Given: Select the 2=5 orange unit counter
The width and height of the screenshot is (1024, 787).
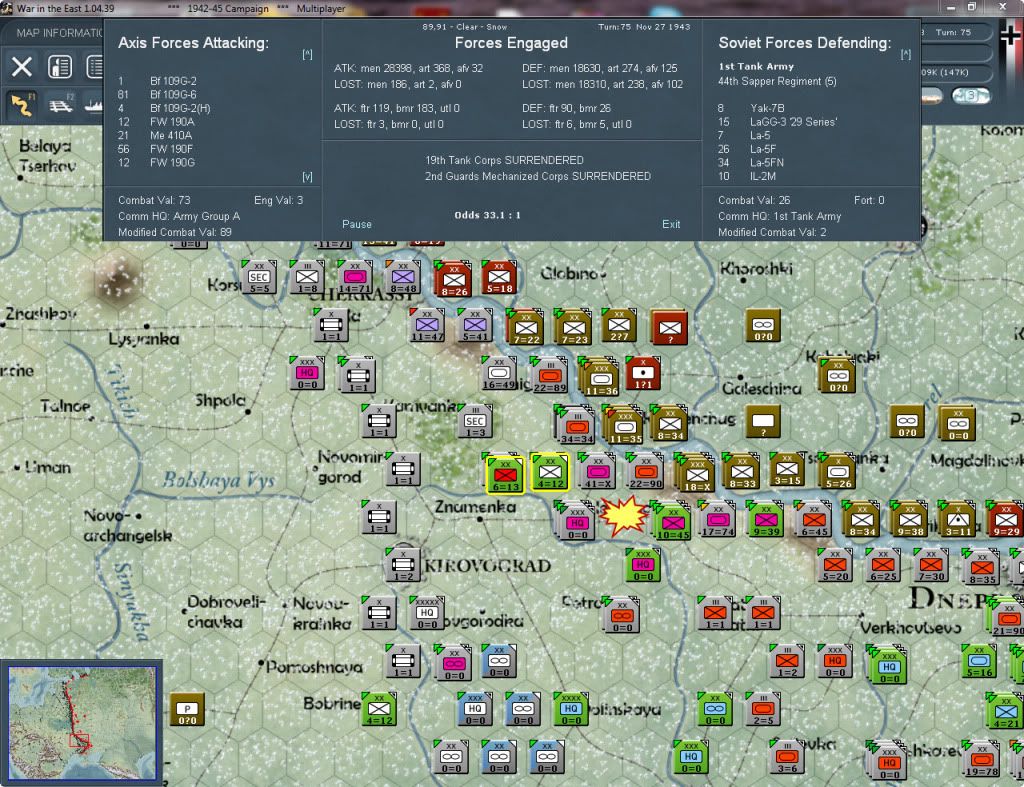Looking at the screenshot, I should [x=763, y=709].
